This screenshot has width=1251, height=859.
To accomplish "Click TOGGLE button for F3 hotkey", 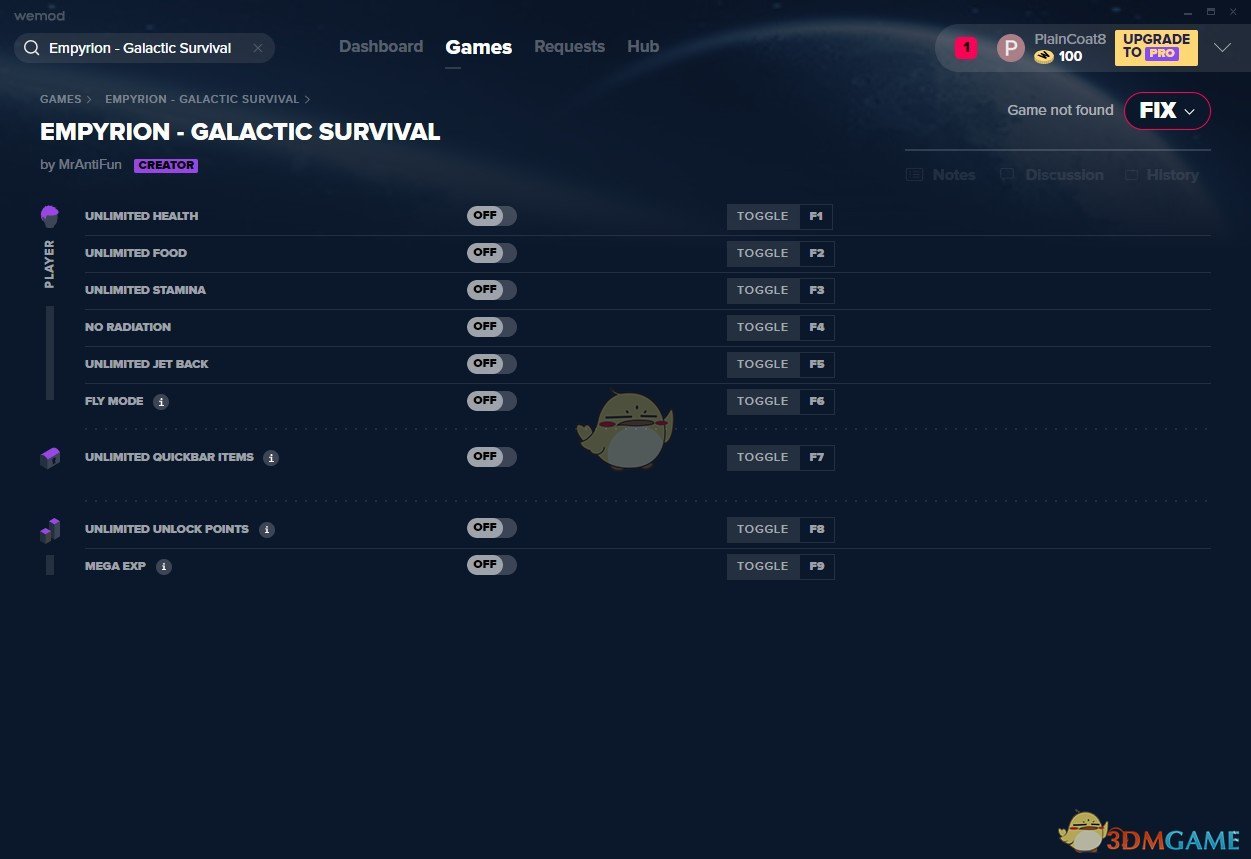I will [x=763, y=291].
